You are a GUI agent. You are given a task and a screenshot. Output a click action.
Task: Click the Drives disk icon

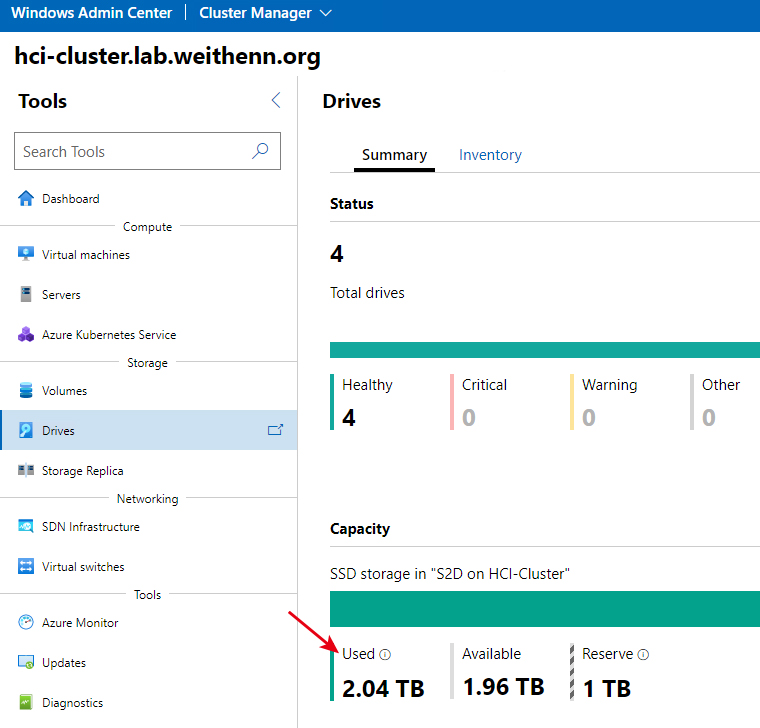26,430
